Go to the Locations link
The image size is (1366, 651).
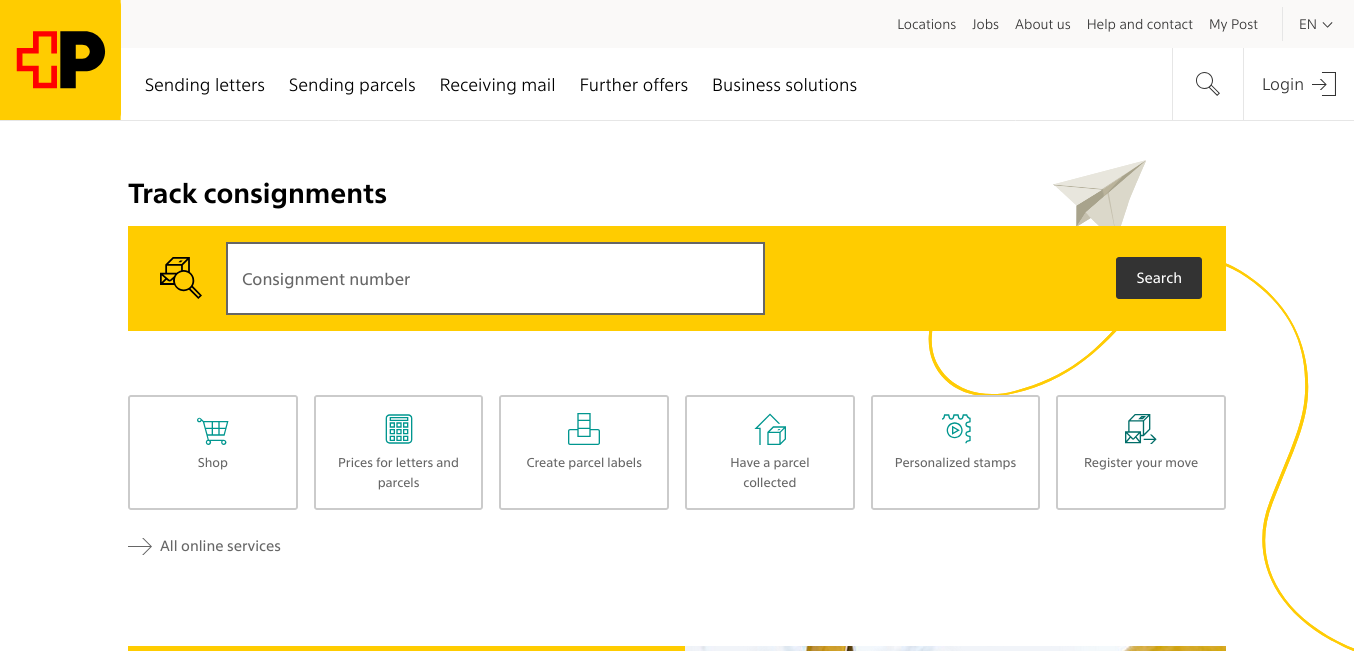pyautogui.click(x=926, y=24)
